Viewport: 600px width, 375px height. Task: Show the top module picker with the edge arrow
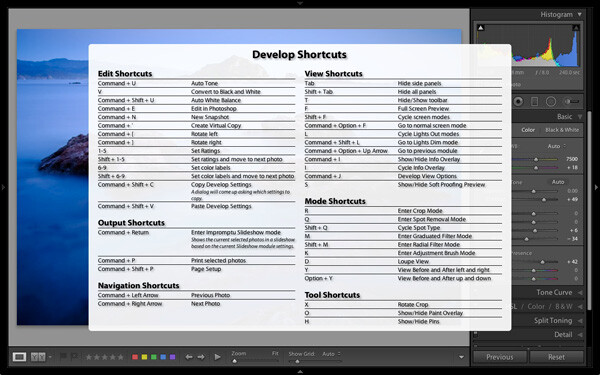click(300, 3)
